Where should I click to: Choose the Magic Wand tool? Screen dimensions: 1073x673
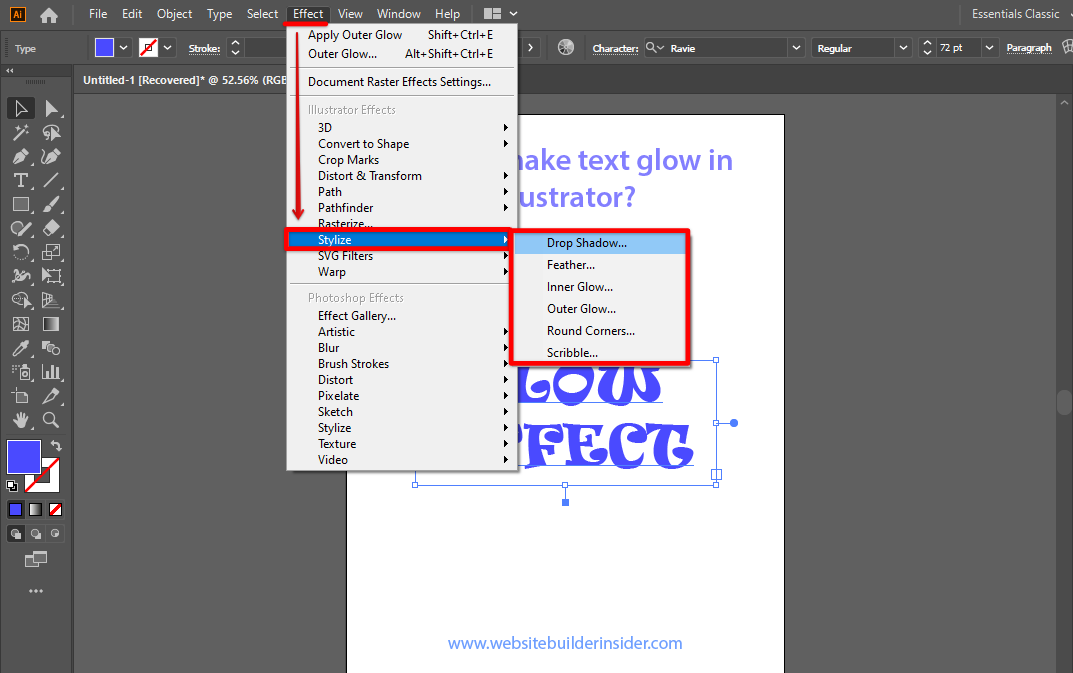point(20,132)
